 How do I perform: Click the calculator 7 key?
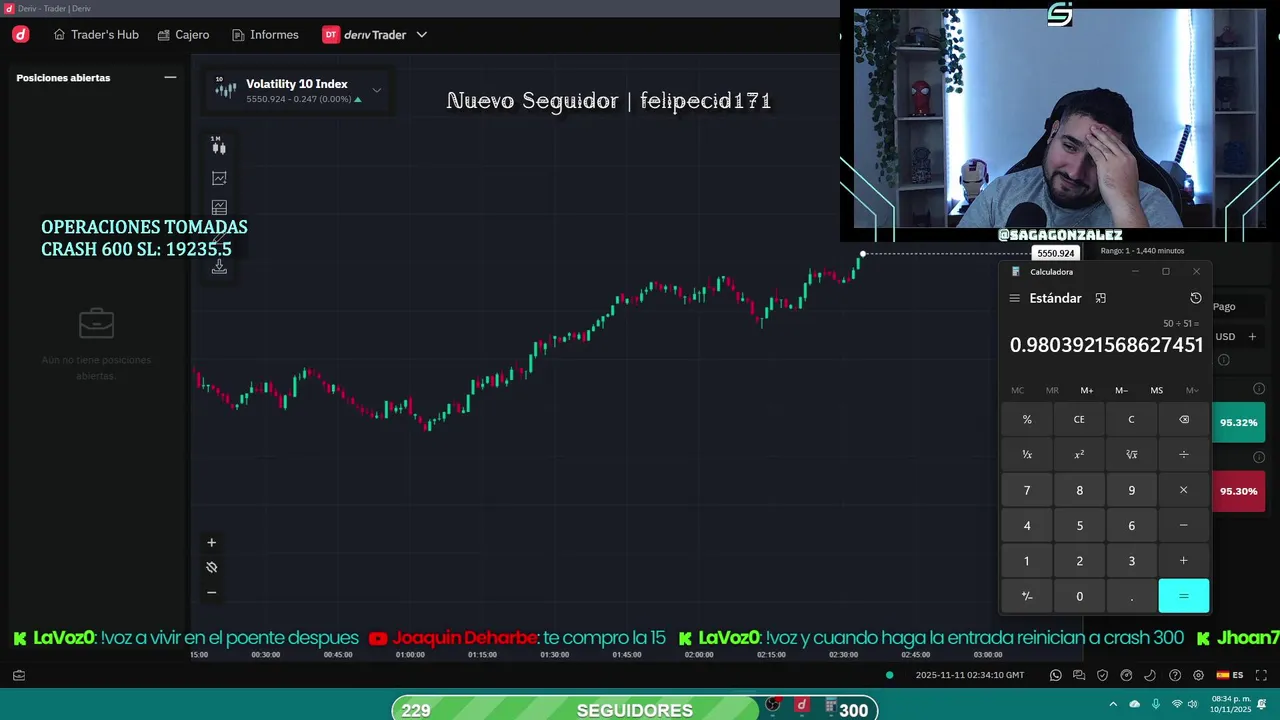1027,490
